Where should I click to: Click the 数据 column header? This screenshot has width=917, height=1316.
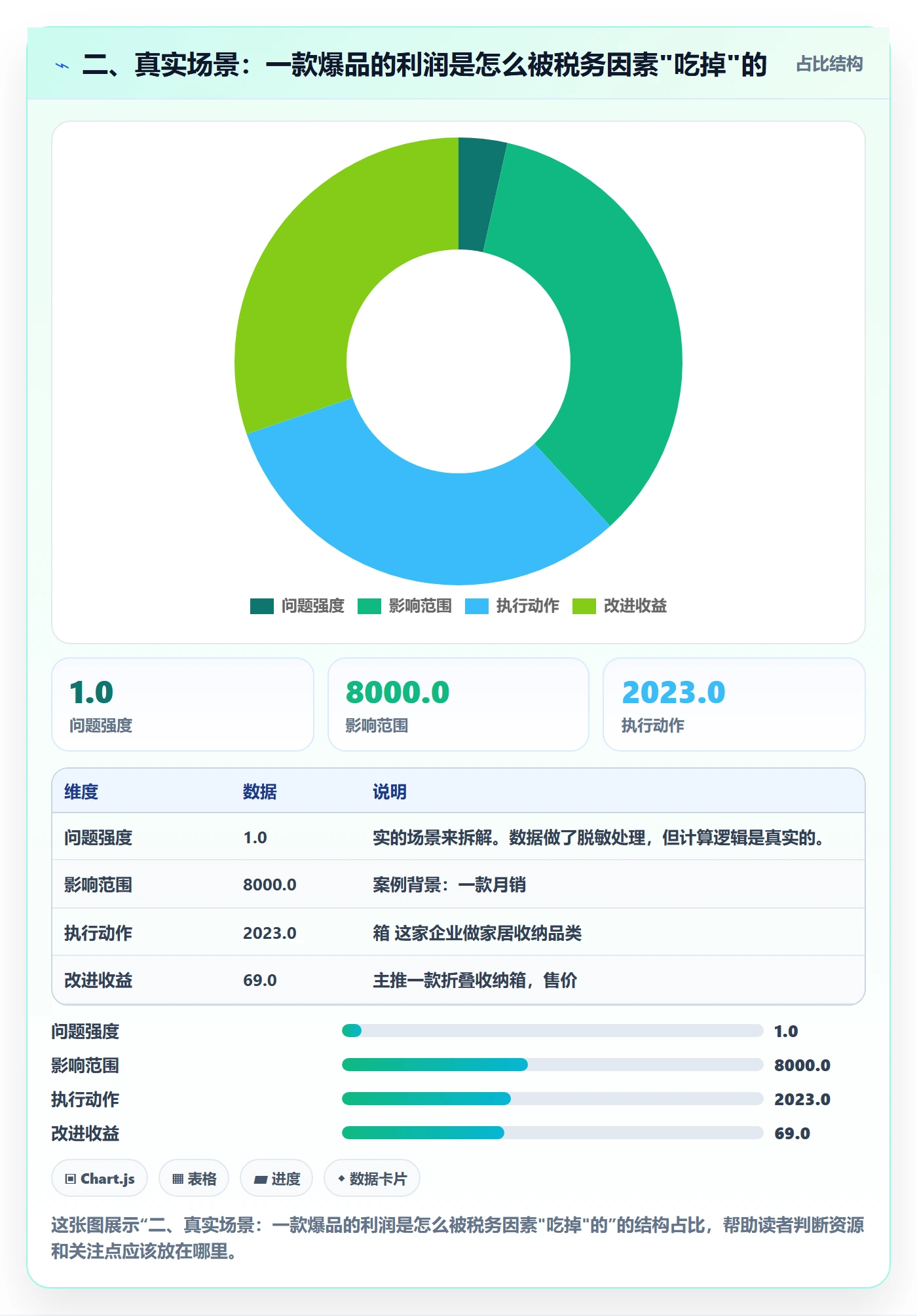pos(260,792)
